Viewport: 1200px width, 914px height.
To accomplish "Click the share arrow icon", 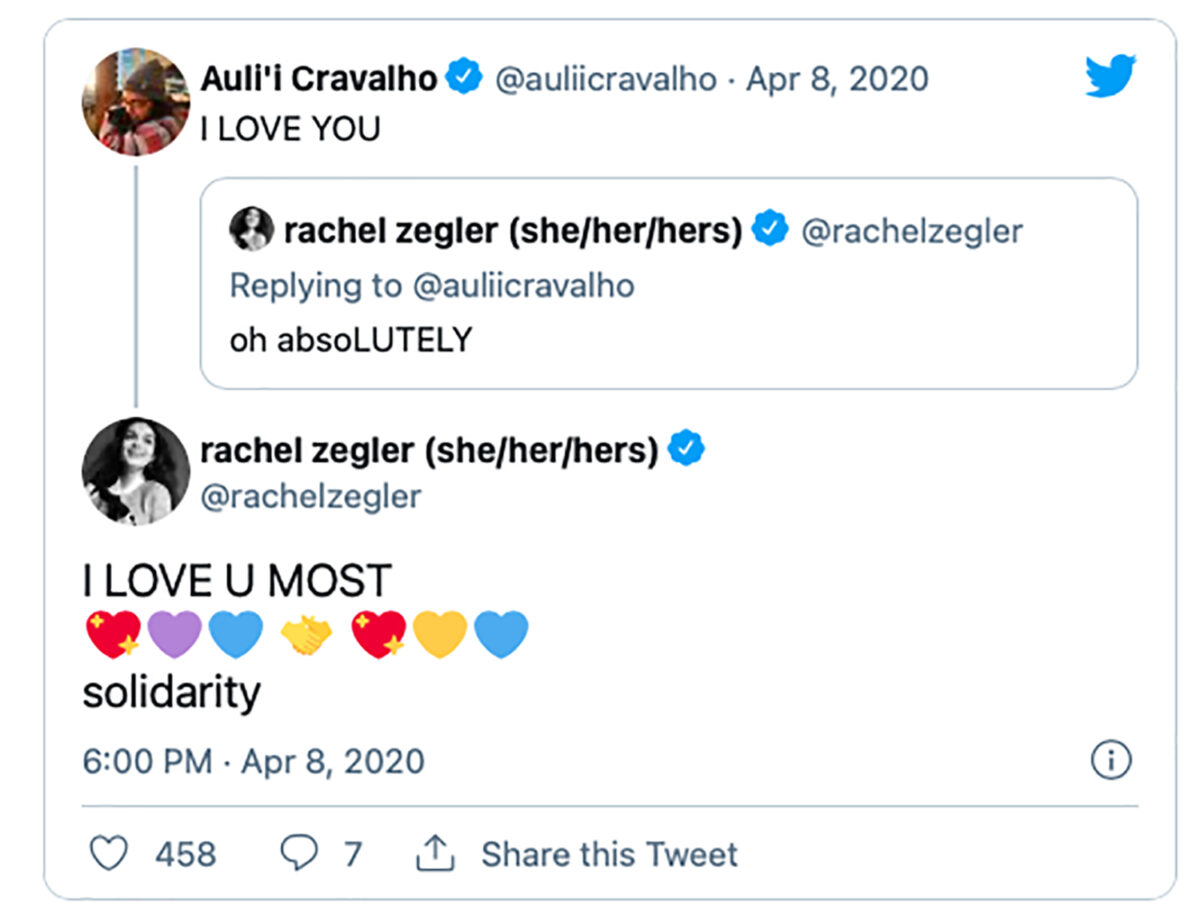I will point(434,852).
